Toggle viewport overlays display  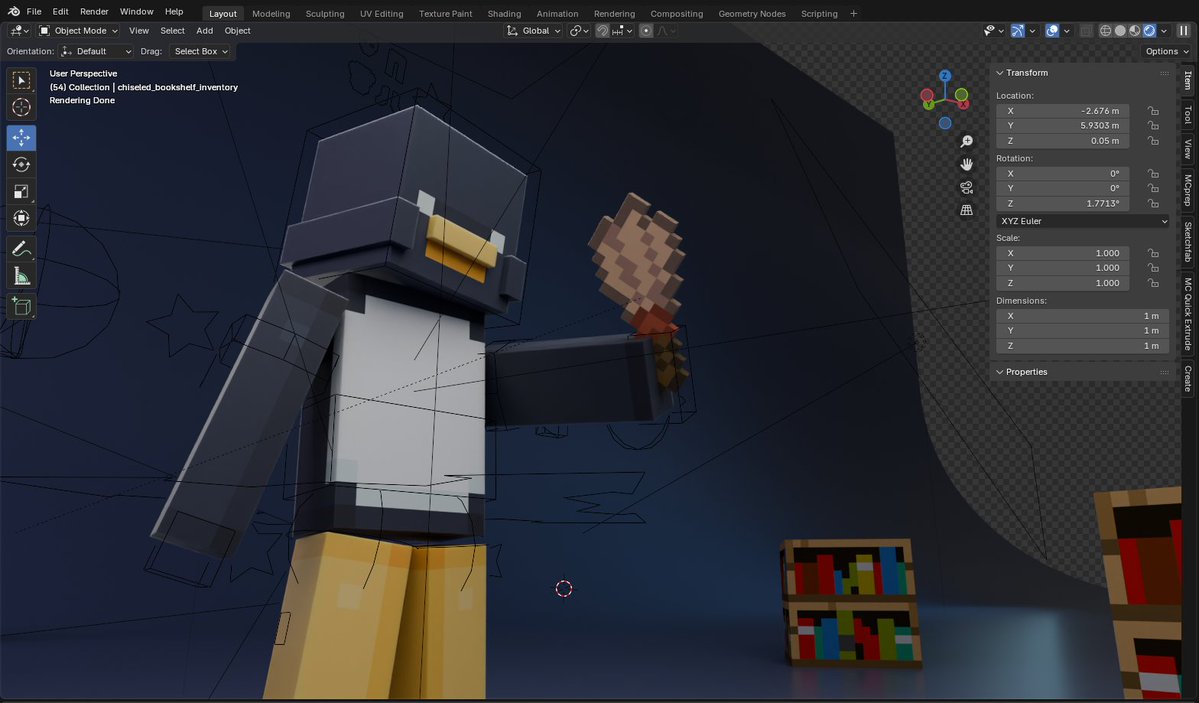[x=1052, y=31]
